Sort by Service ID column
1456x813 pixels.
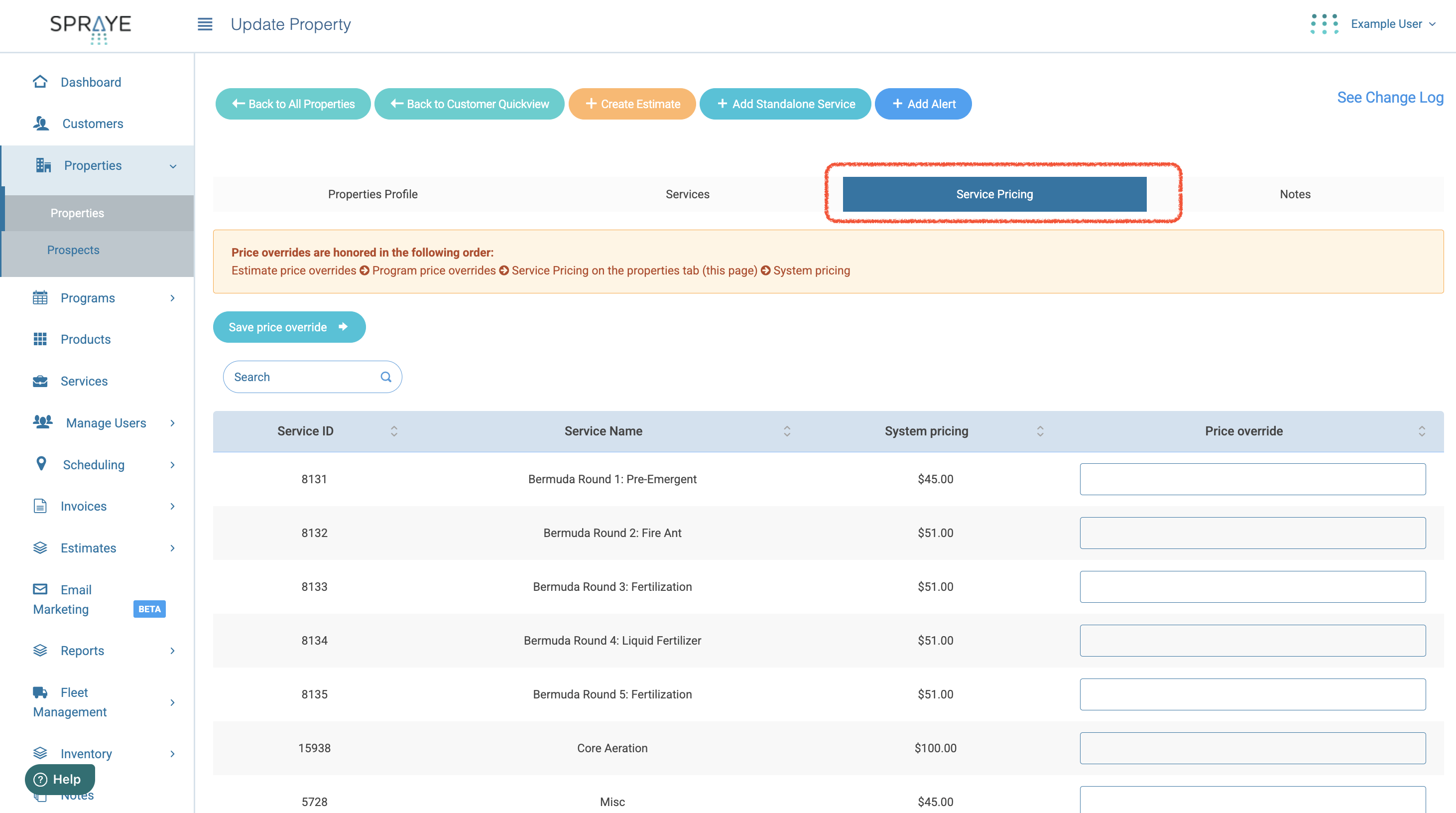[394, 431]
